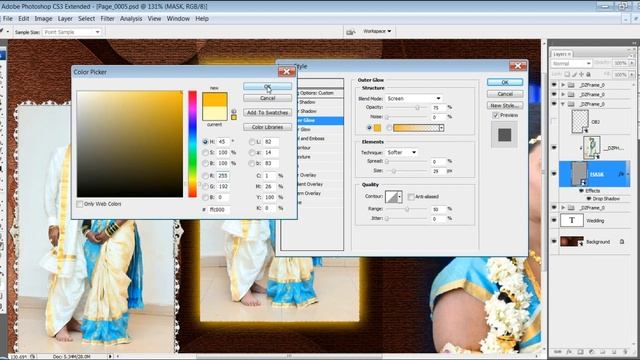Viewport: 640px width, 360px height.
Task: Toggle the Effects visibility eye under MASK layer
Action: coord(582,191)
